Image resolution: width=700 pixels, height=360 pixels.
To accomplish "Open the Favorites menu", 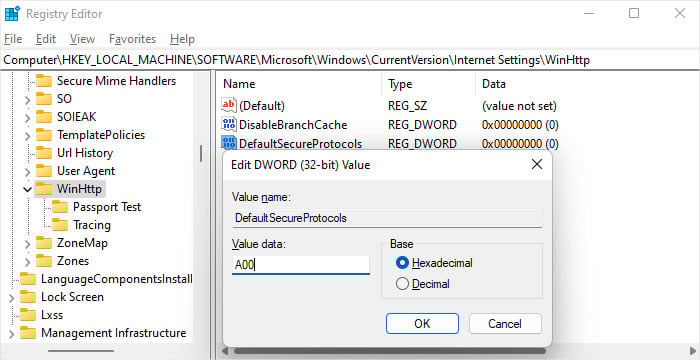I will click(x=133, y=39).
